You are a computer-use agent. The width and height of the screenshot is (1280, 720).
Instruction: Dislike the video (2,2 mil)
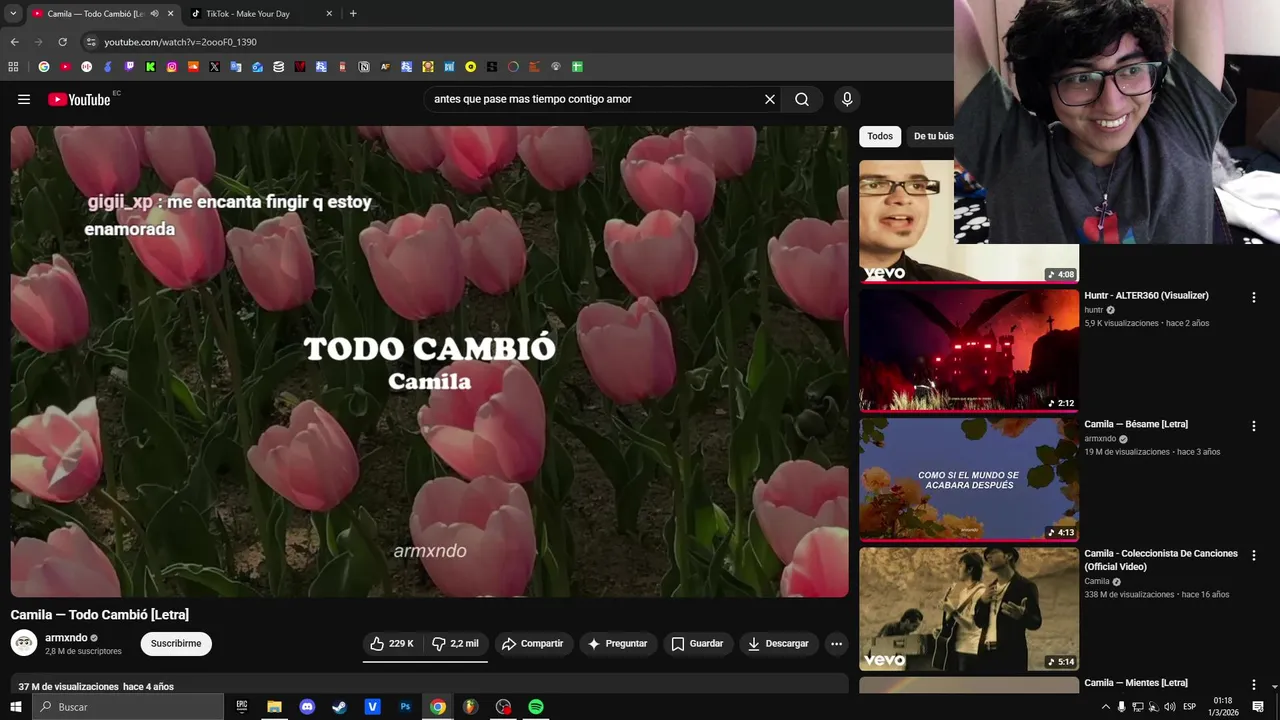click(x=456, y=643)
